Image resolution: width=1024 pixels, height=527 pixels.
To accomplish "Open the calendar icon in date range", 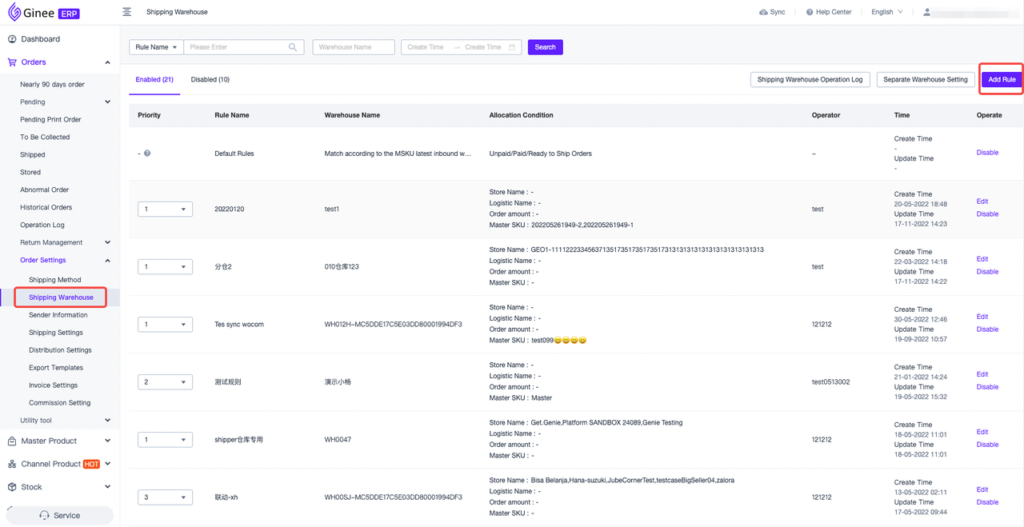I will 512,47.
